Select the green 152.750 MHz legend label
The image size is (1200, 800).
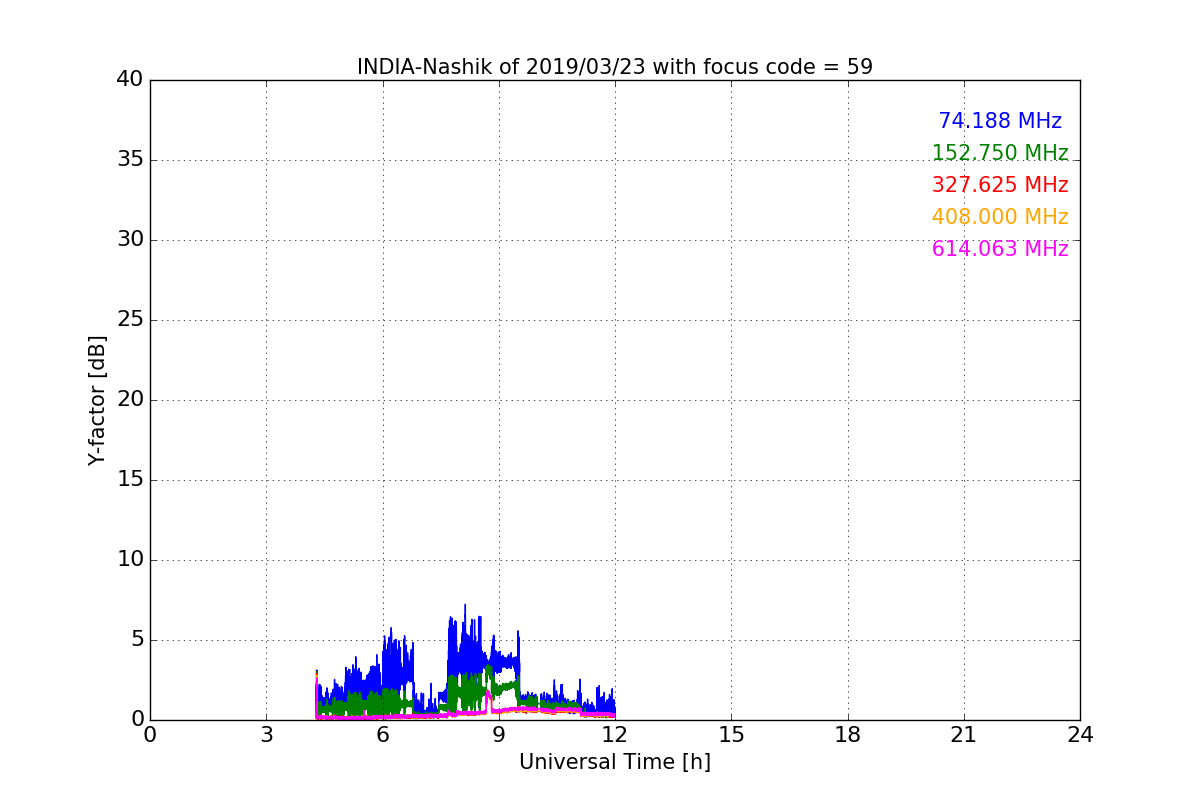click(x=999, y=153)
